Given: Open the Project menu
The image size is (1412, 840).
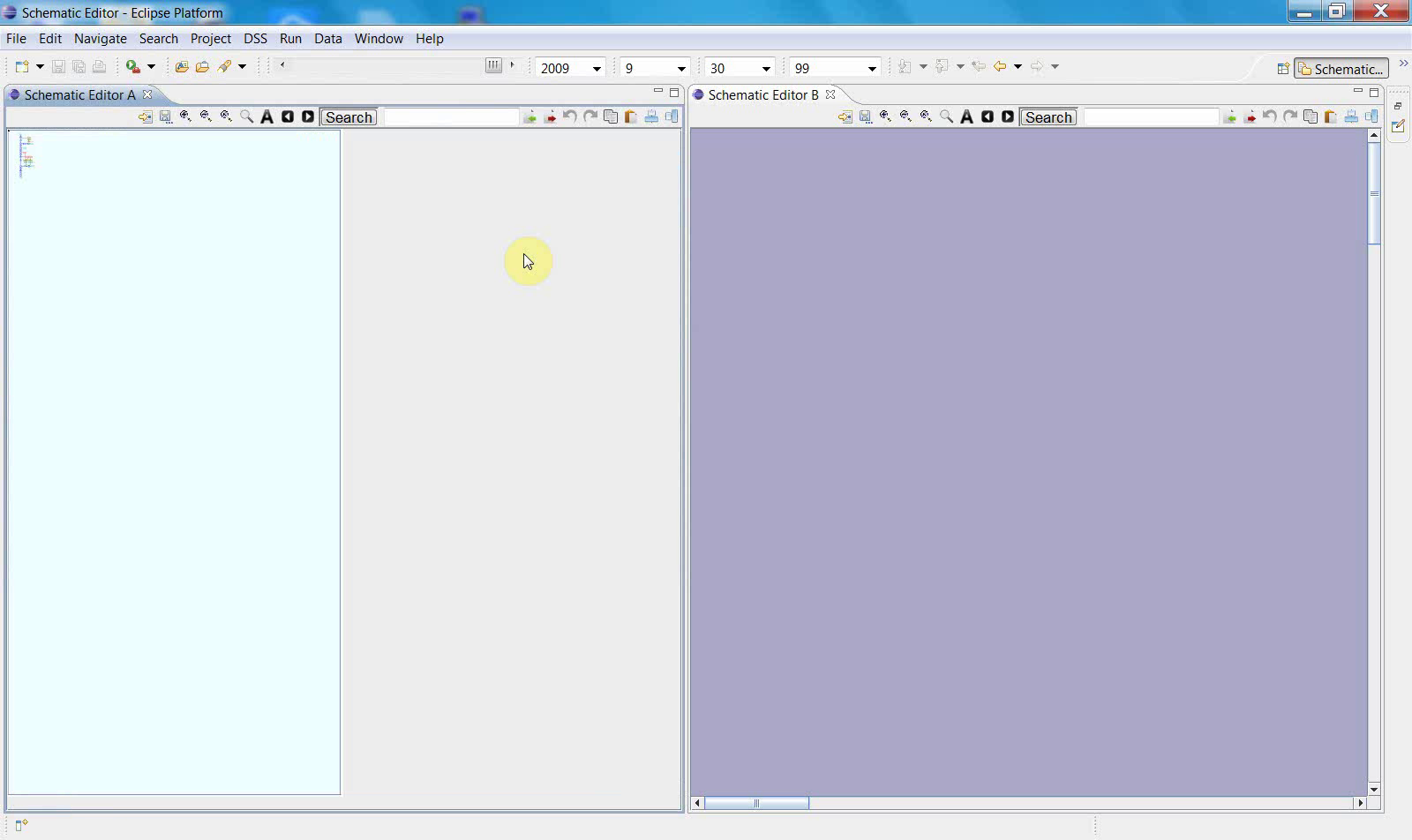Looking at the screenshot, I should [x=211, y=39].
